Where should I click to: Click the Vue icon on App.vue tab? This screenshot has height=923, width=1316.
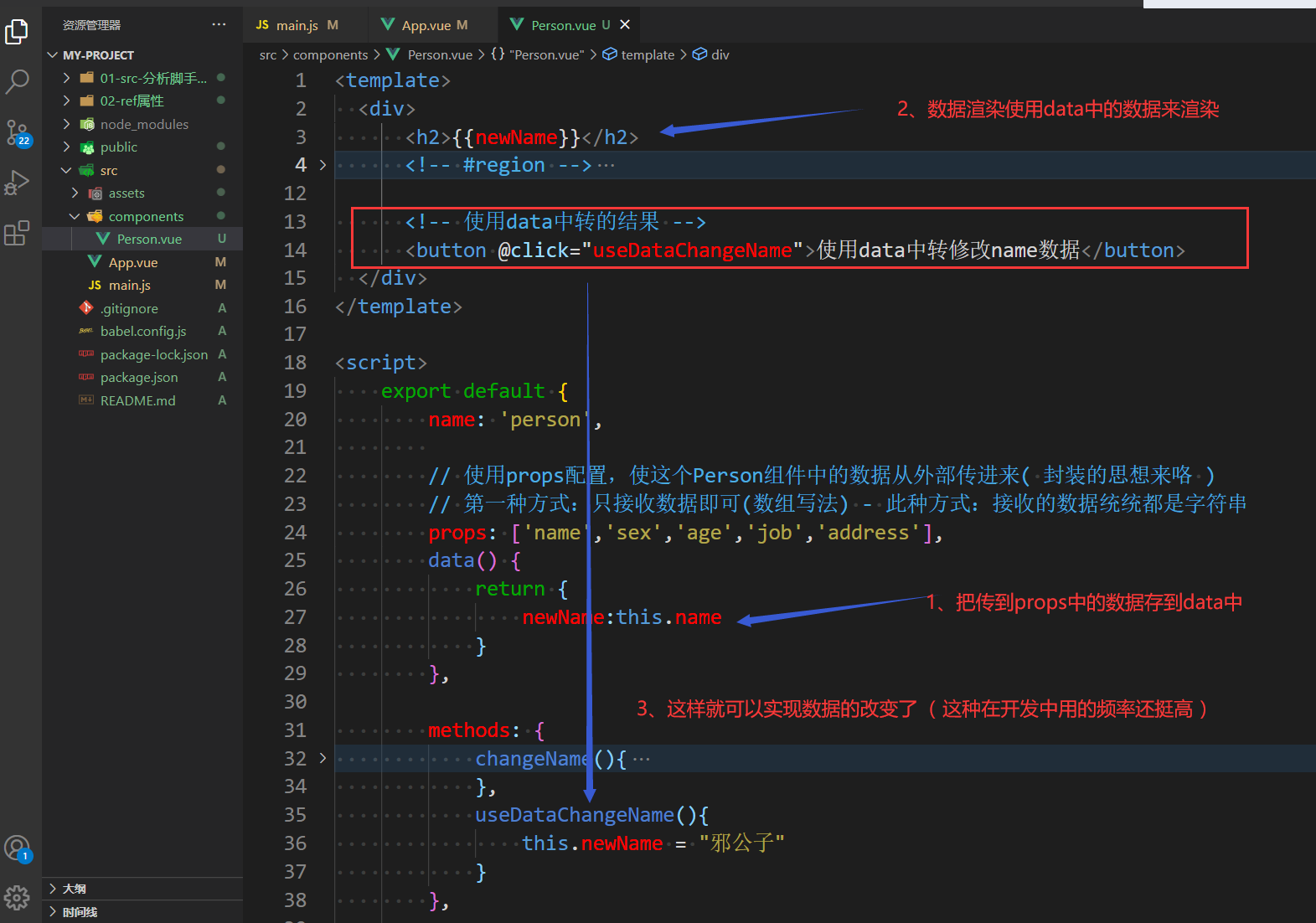(388, 24)
